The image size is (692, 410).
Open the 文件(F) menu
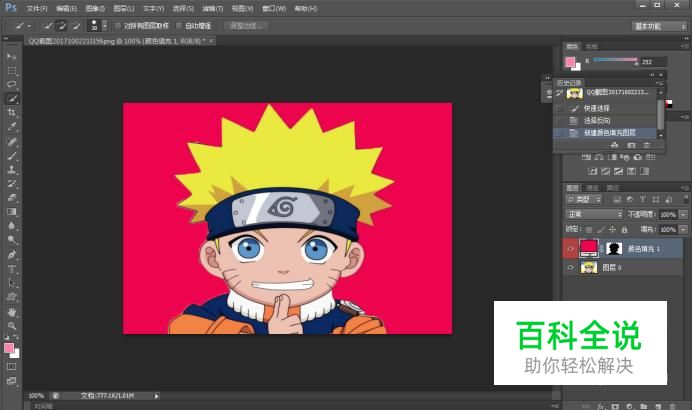[x=37, y=8]
